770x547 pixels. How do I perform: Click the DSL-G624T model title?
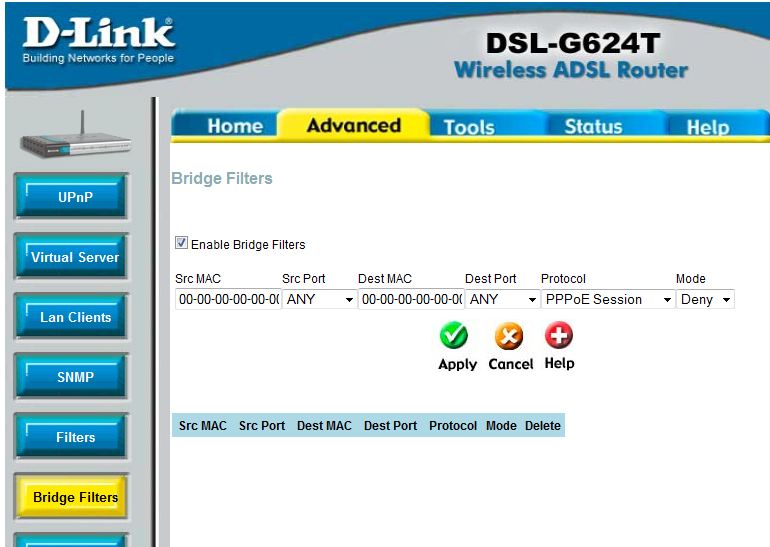point(573,43)
